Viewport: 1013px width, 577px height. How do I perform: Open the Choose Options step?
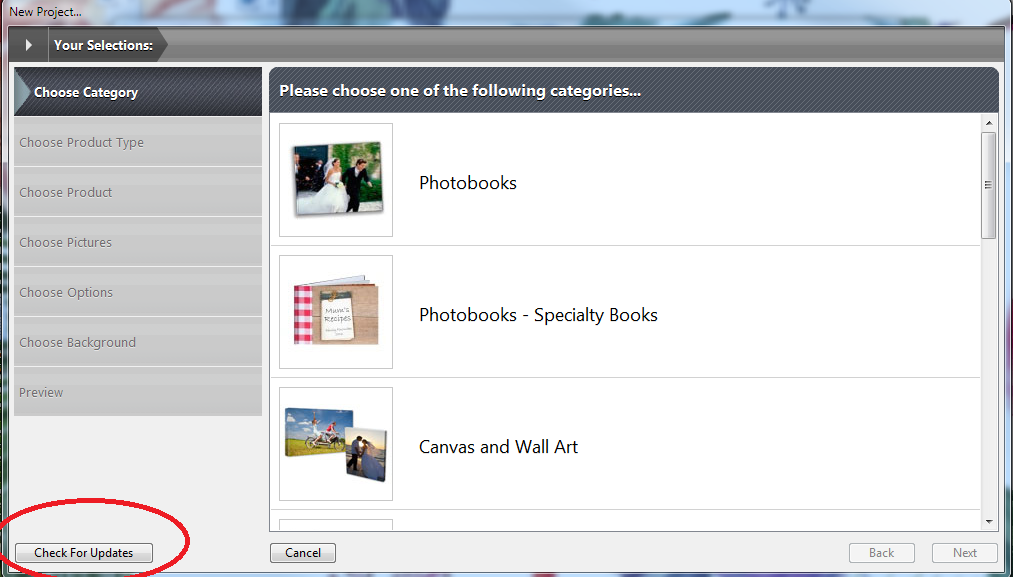(x=138, y=292)
